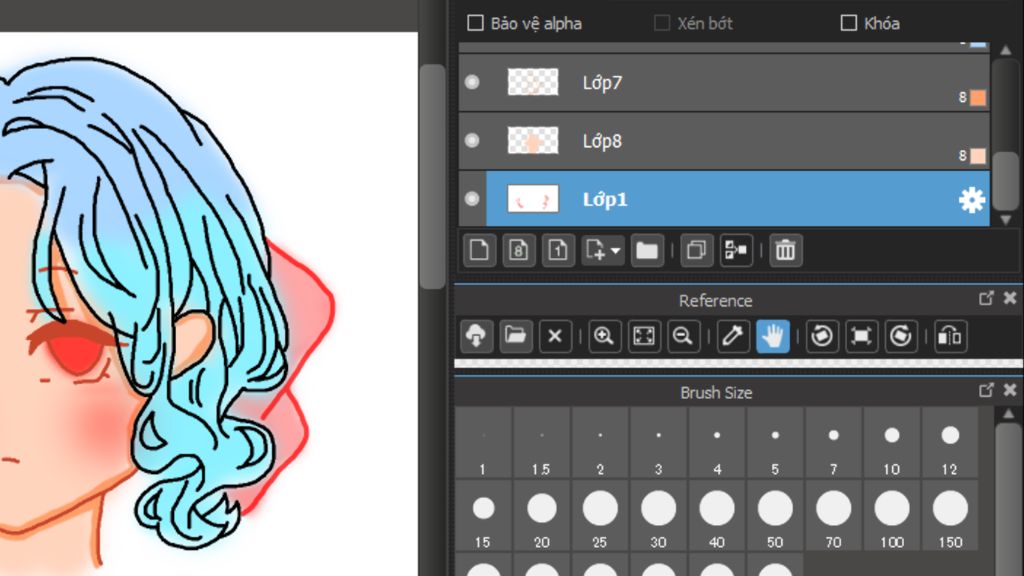Set brush size to 40
The width and height of the screenshot is (1024, 576).
pyautogui.click(x=716, y=516)
